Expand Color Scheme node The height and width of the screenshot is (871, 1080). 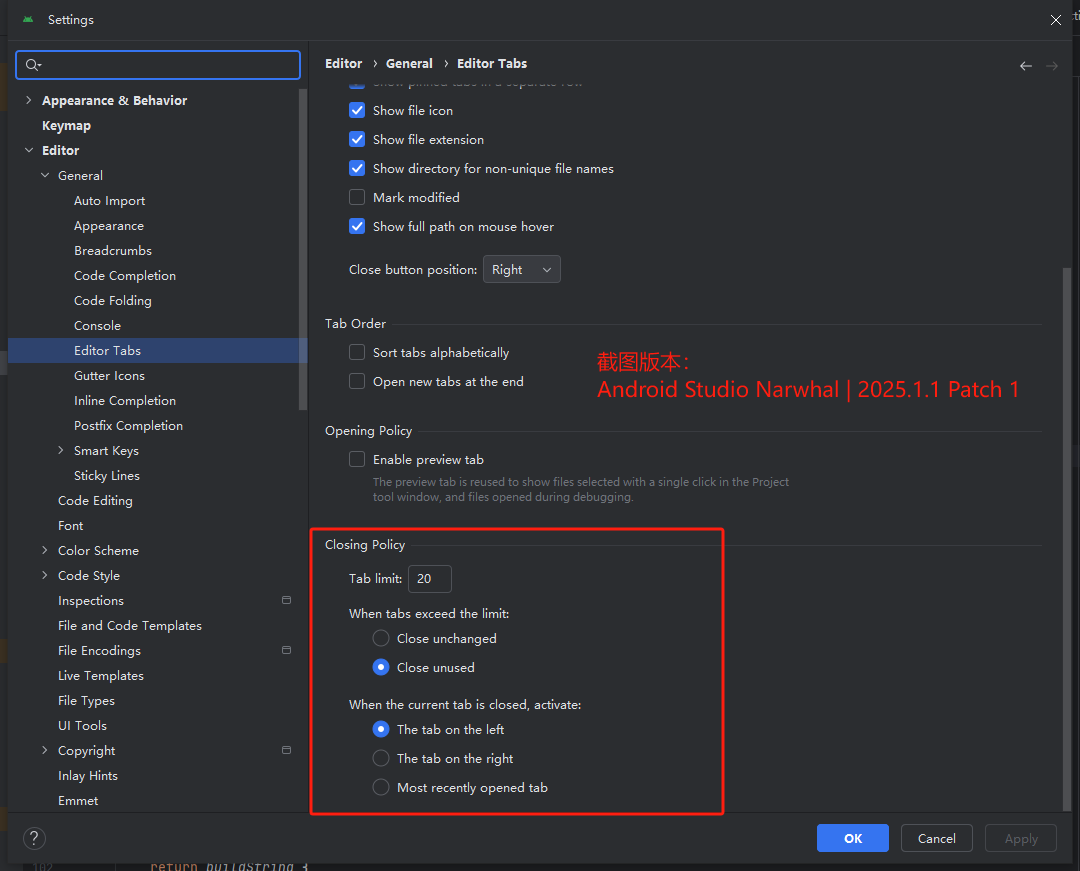[x=45, y=550]
